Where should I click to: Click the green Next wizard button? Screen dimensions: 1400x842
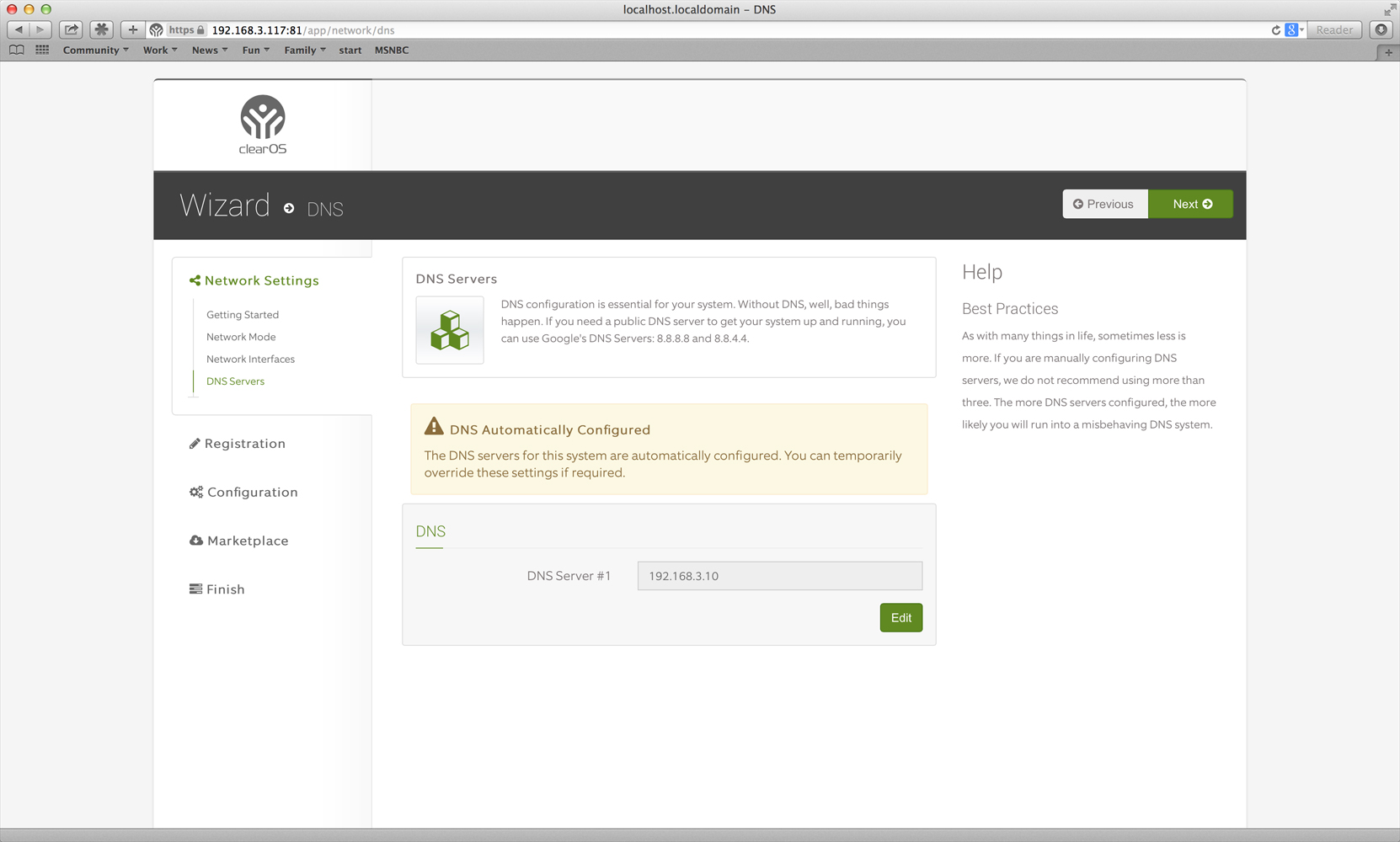[1191, 204]
